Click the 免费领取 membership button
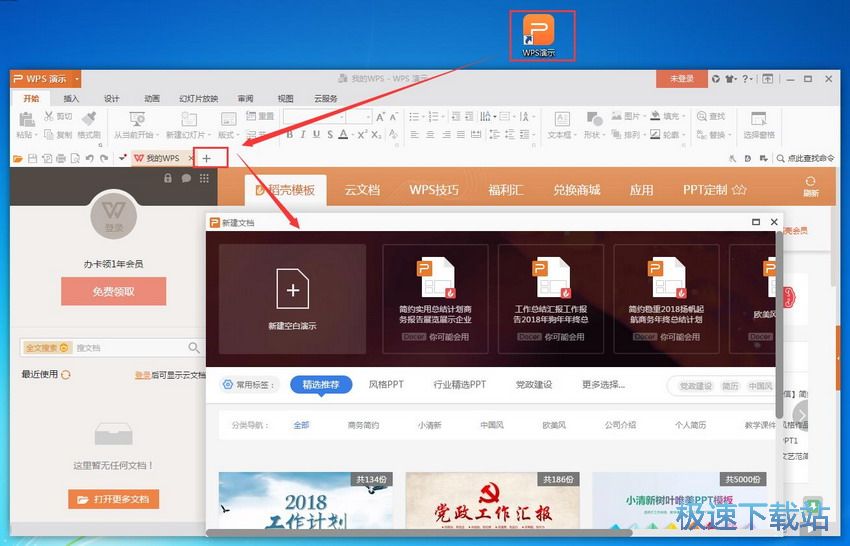850x546 pixels. click(x=113, y=292)
